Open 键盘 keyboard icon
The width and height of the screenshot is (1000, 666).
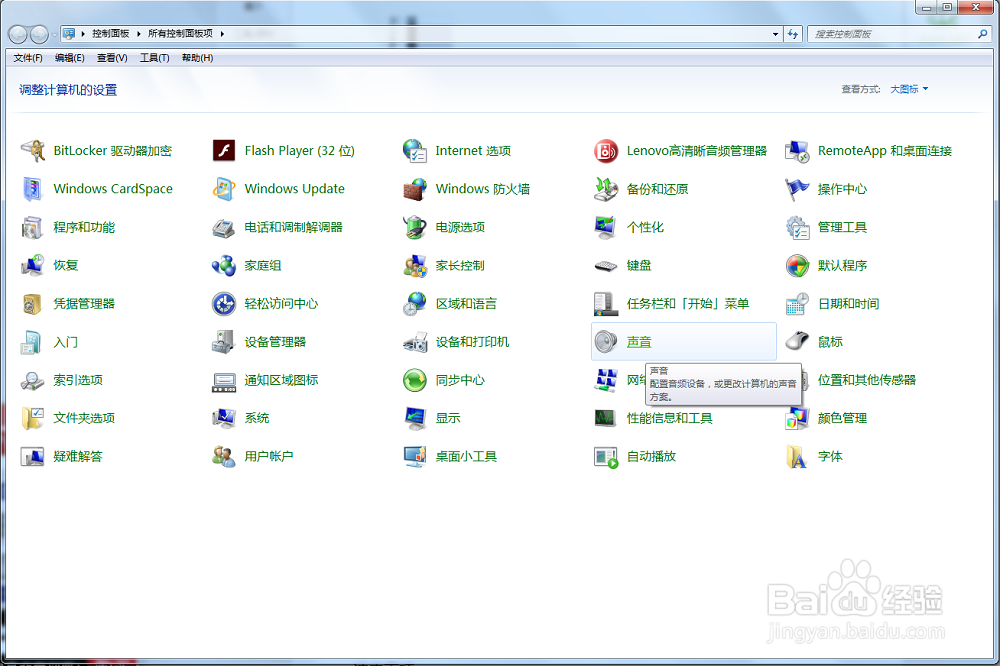[606, 266]
